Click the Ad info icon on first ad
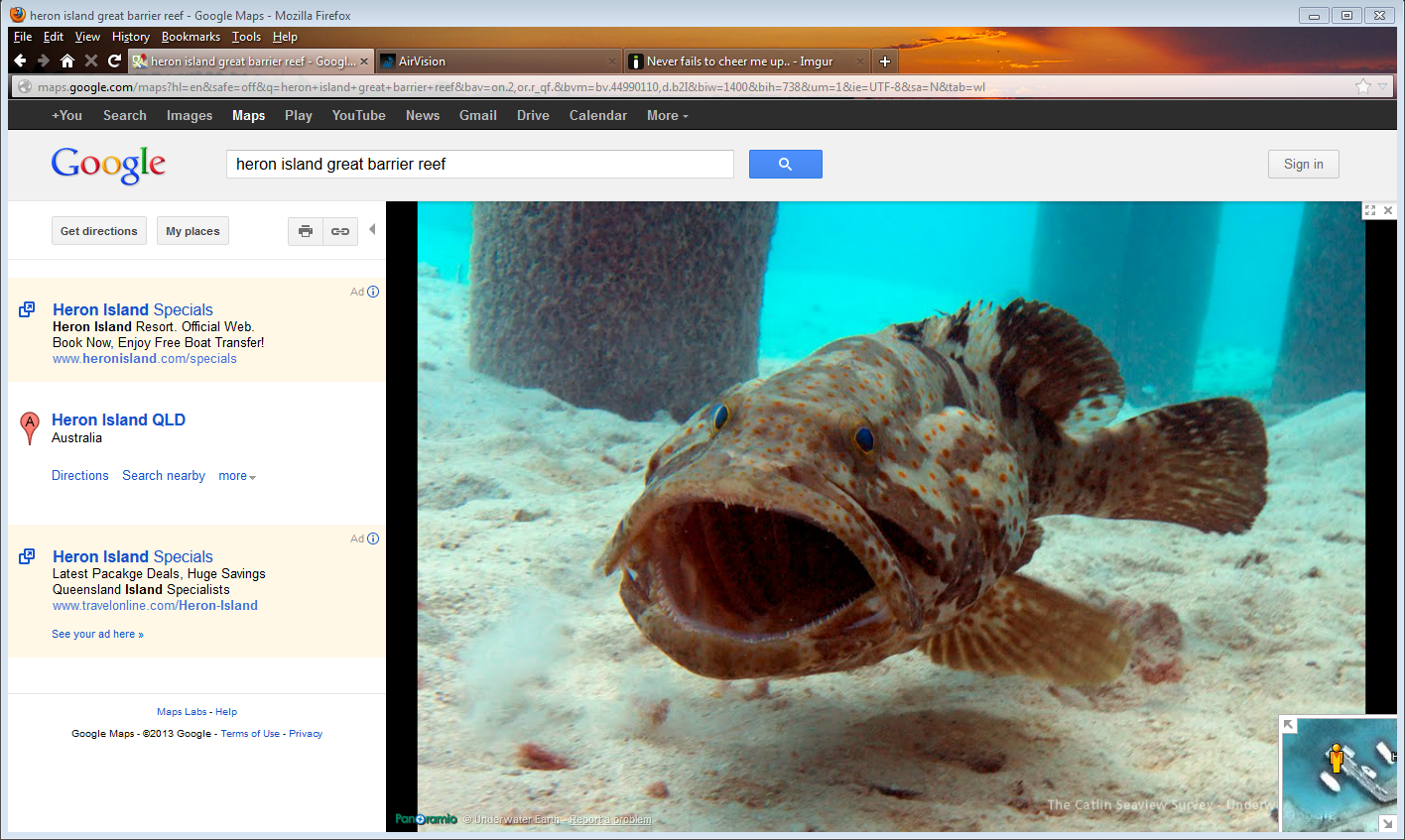The width and height of the screenshot is (1405, 840). 373,292
